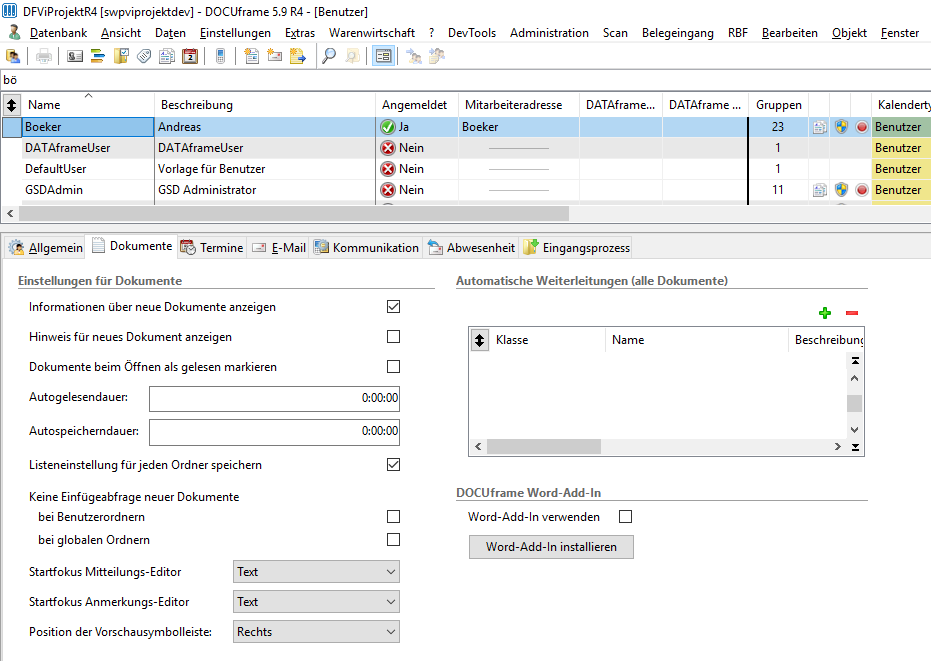
Task: Click the green and orange stacked bars toolbar icon
Action: click(x=98, y=56)
